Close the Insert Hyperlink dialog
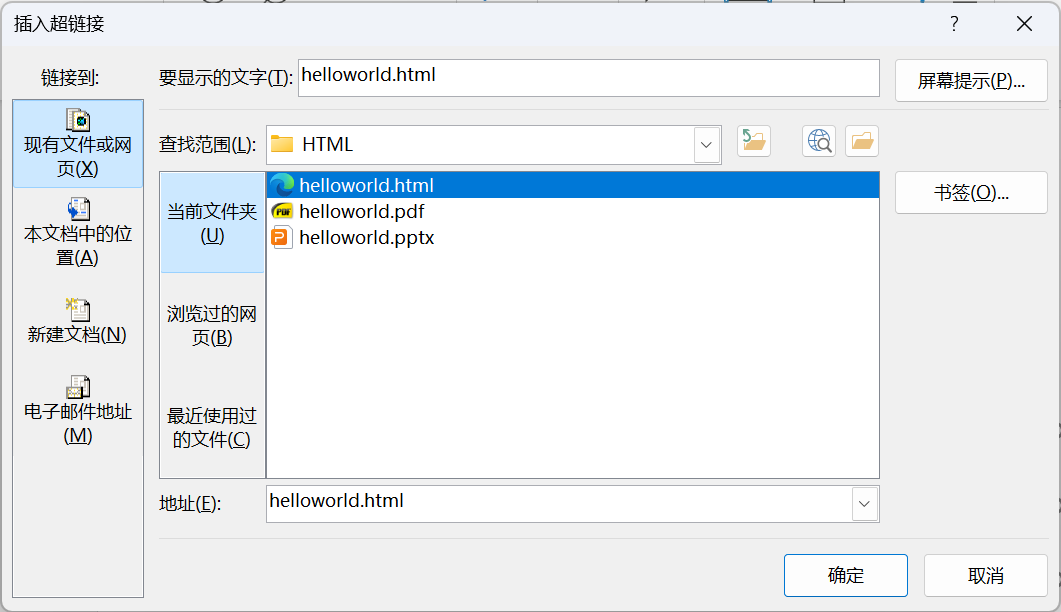1061x612 pixels. point(1024,24)
